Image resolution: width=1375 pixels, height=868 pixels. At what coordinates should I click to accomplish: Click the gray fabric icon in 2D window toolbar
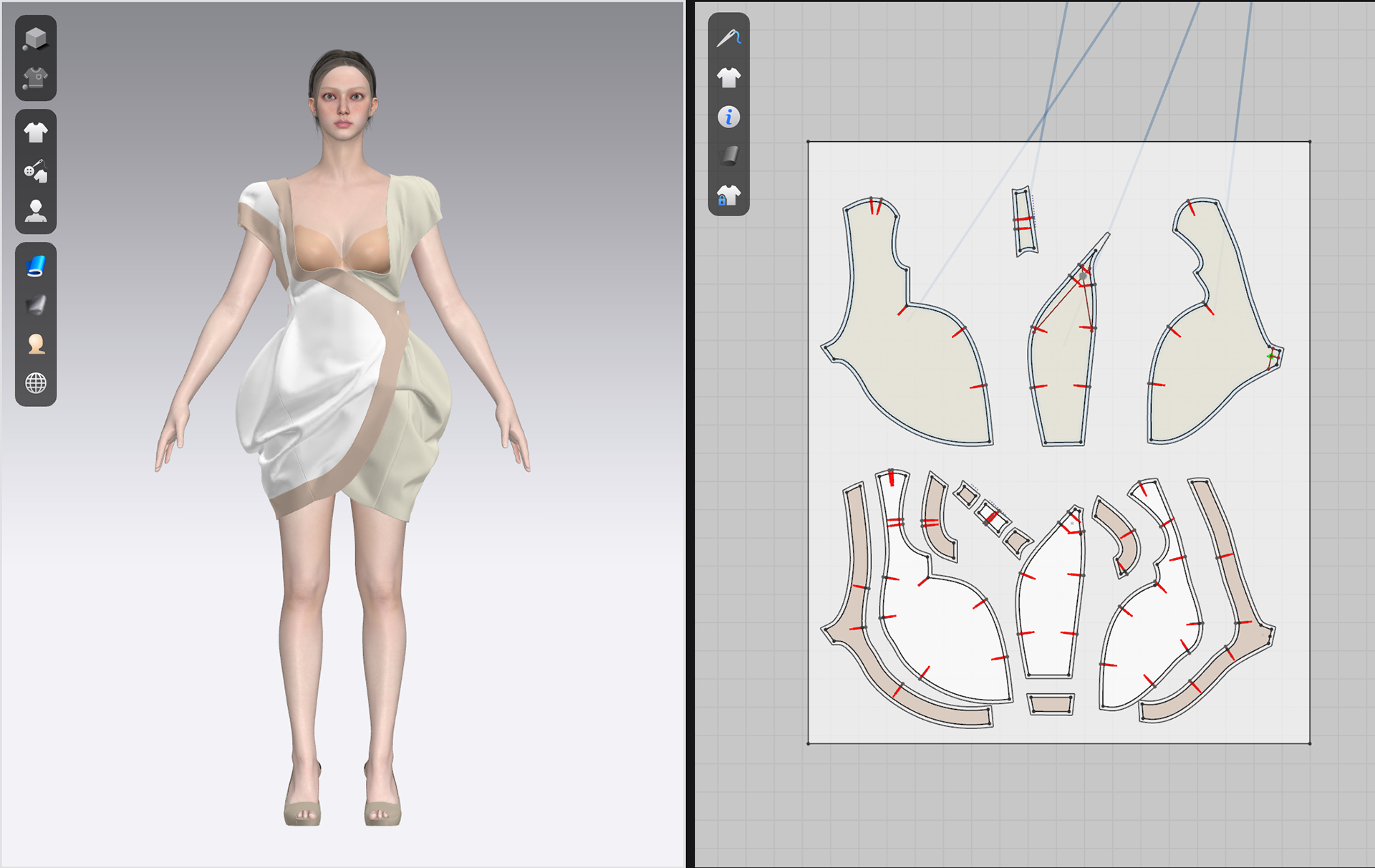(728, 155)
